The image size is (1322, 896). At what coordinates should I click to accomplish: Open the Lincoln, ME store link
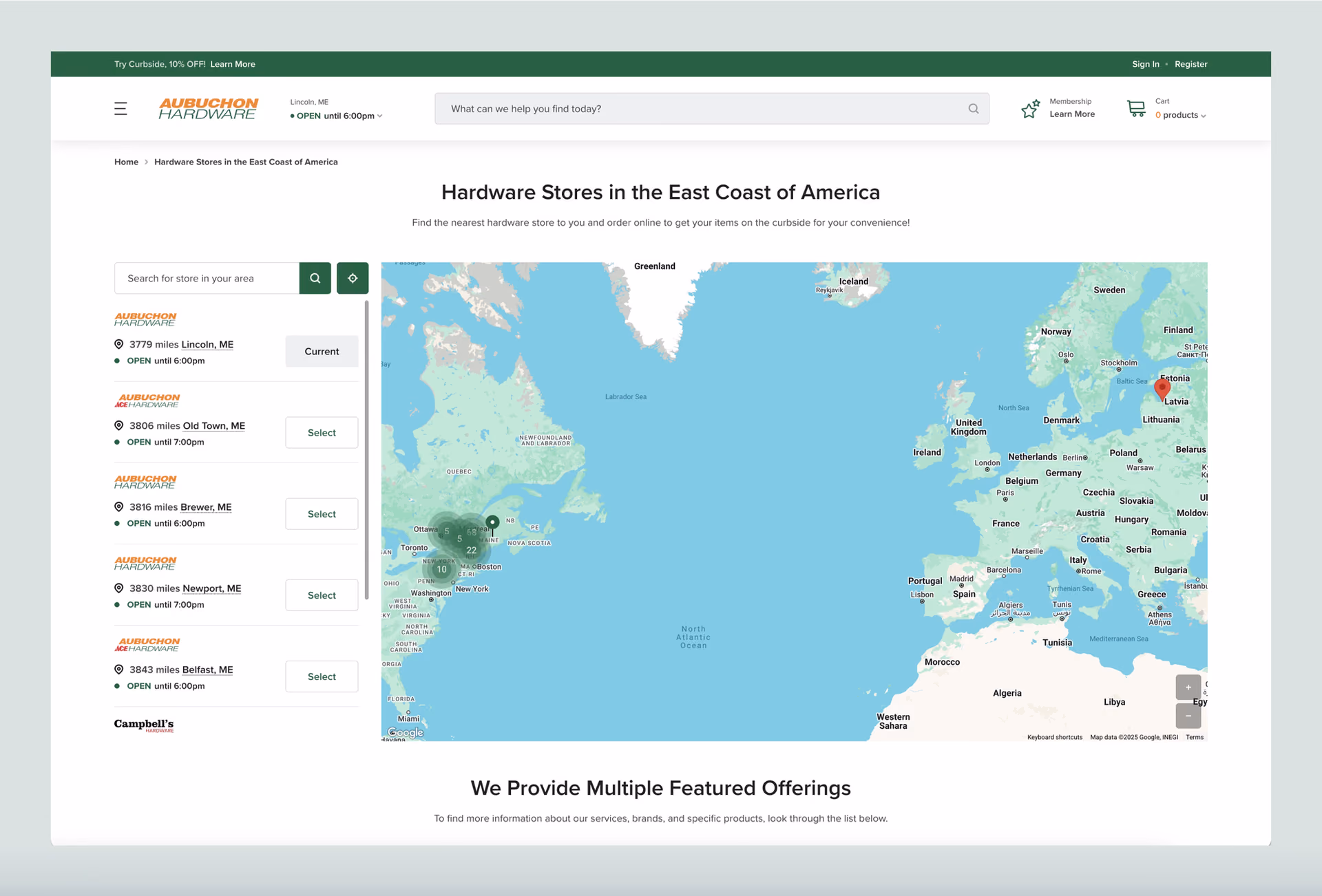(207, 344)
